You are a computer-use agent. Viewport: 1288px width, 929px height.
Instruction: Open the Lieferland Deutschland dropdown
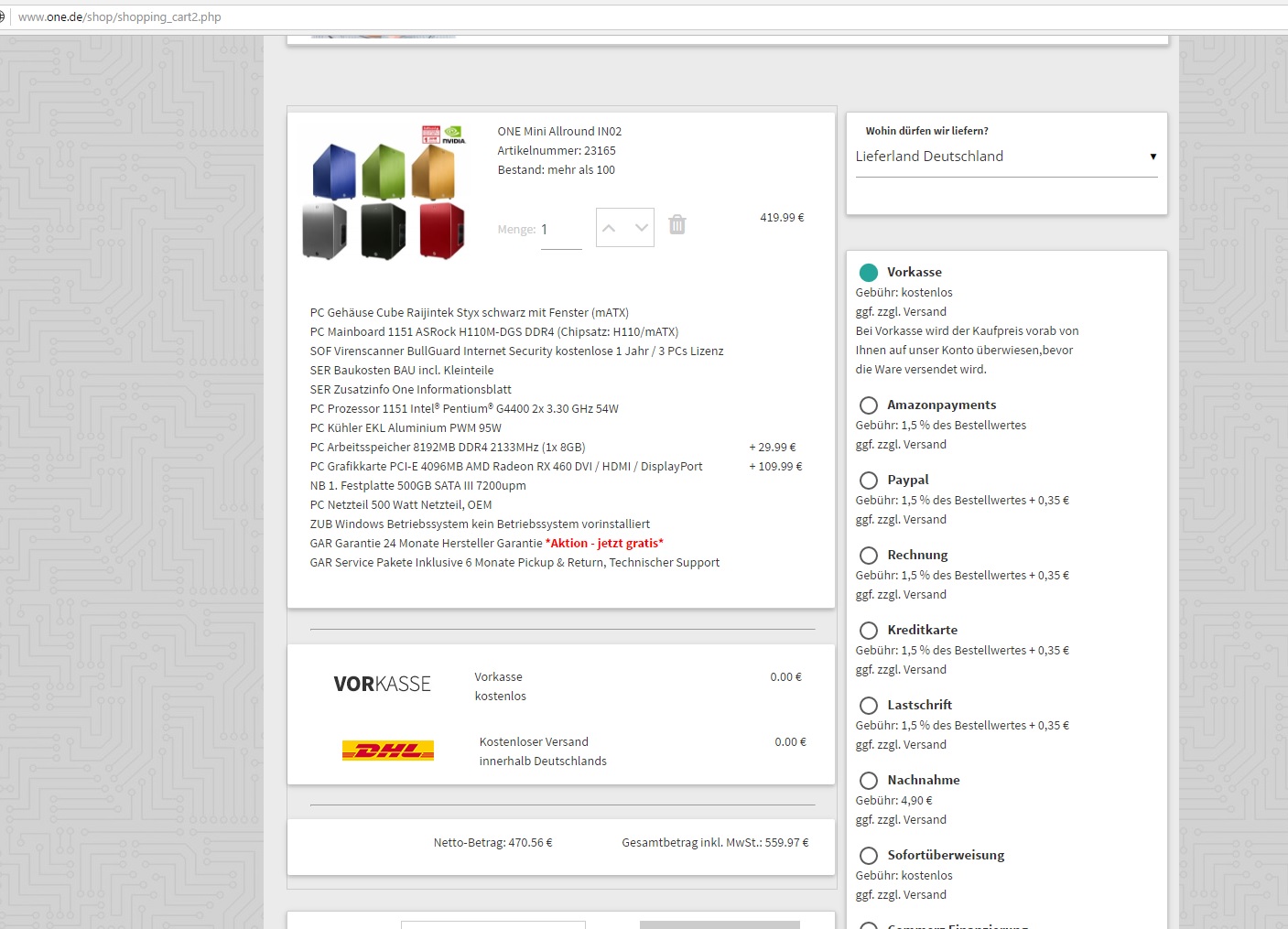coord(1006,157)
